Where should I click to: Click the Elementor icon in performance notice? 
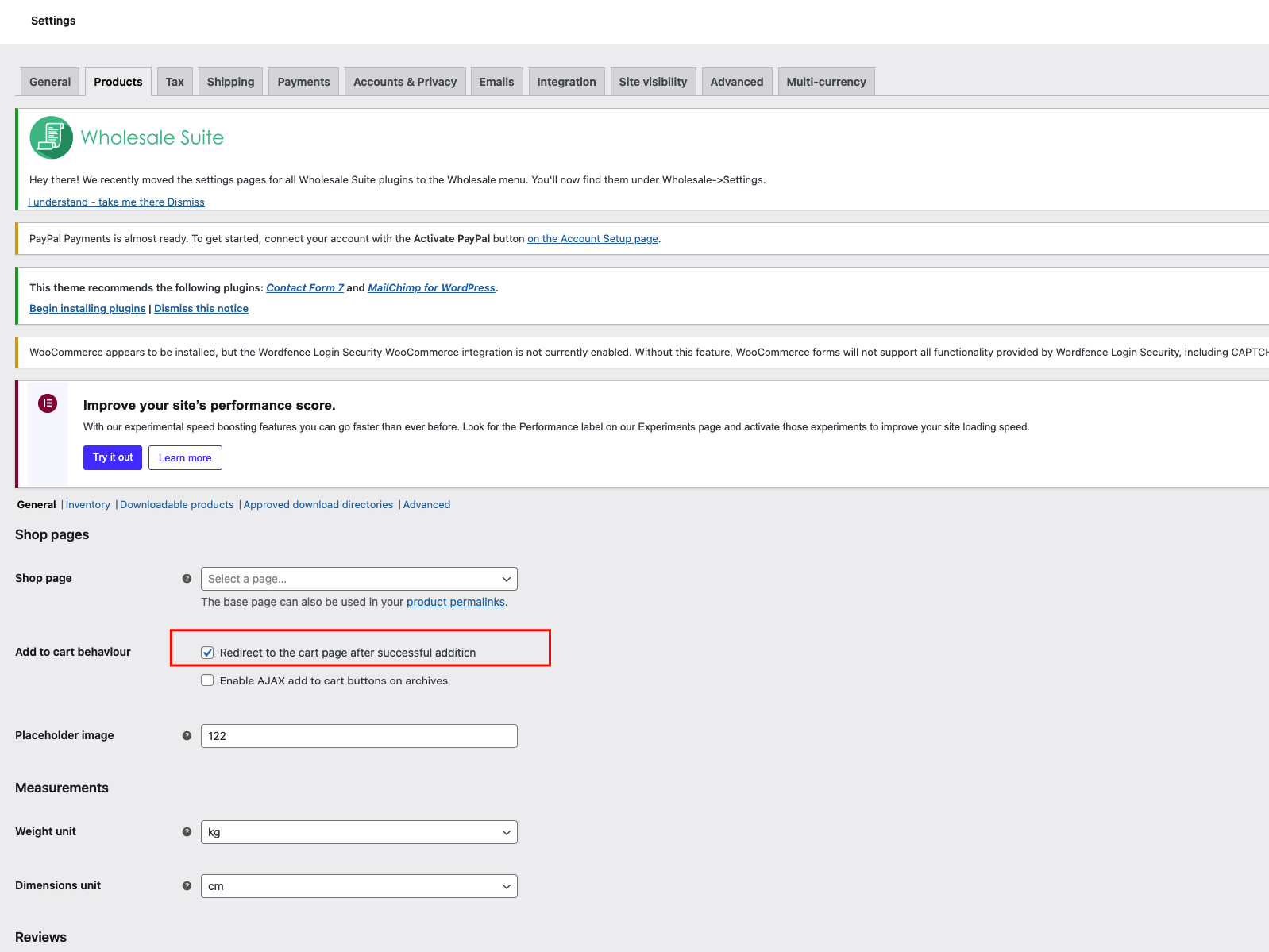tap(48, 403)
